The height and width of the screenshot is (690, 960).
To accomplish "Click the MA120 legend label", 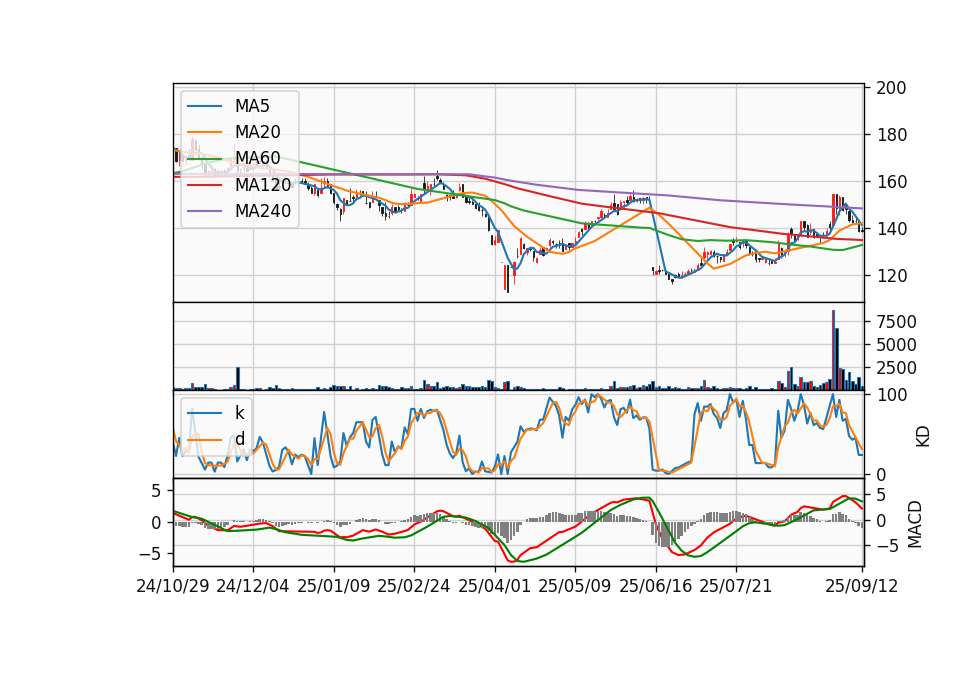I will (x=263, y=184).
